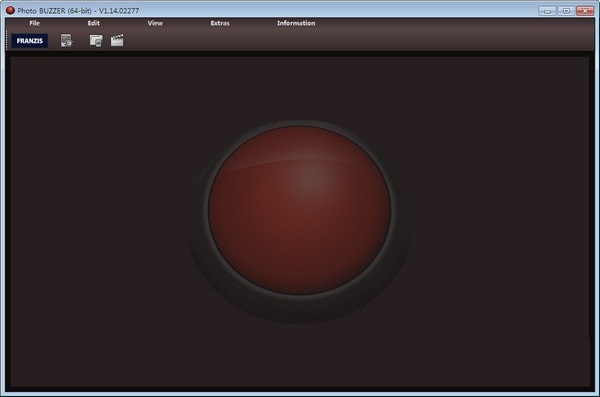Open the Information menu

(x=296, y=23)
